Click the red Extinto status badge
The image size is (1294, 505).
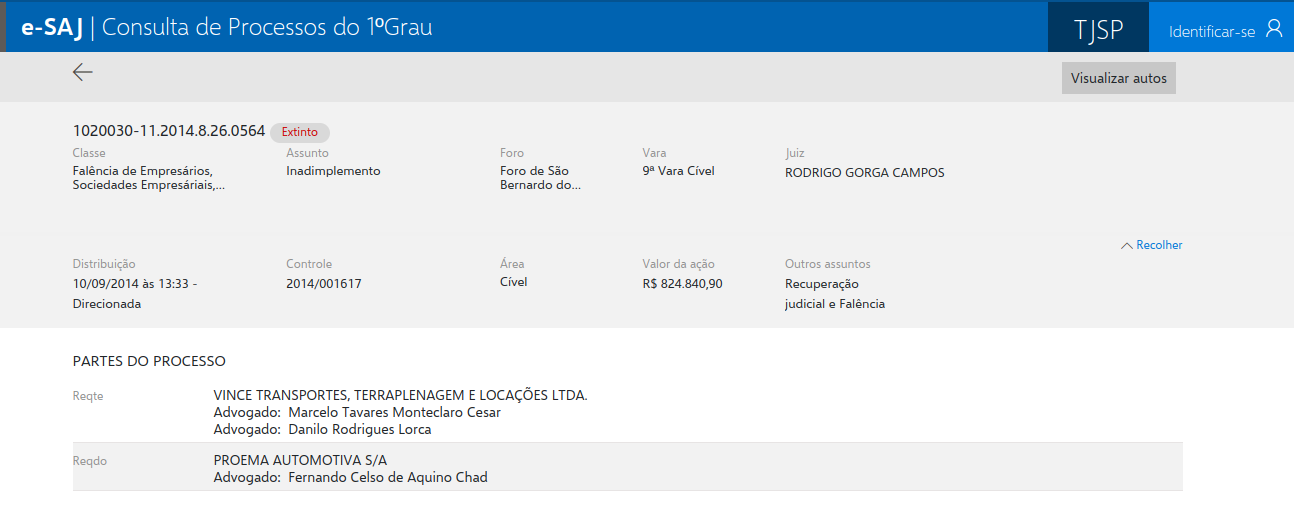[299, 132]
